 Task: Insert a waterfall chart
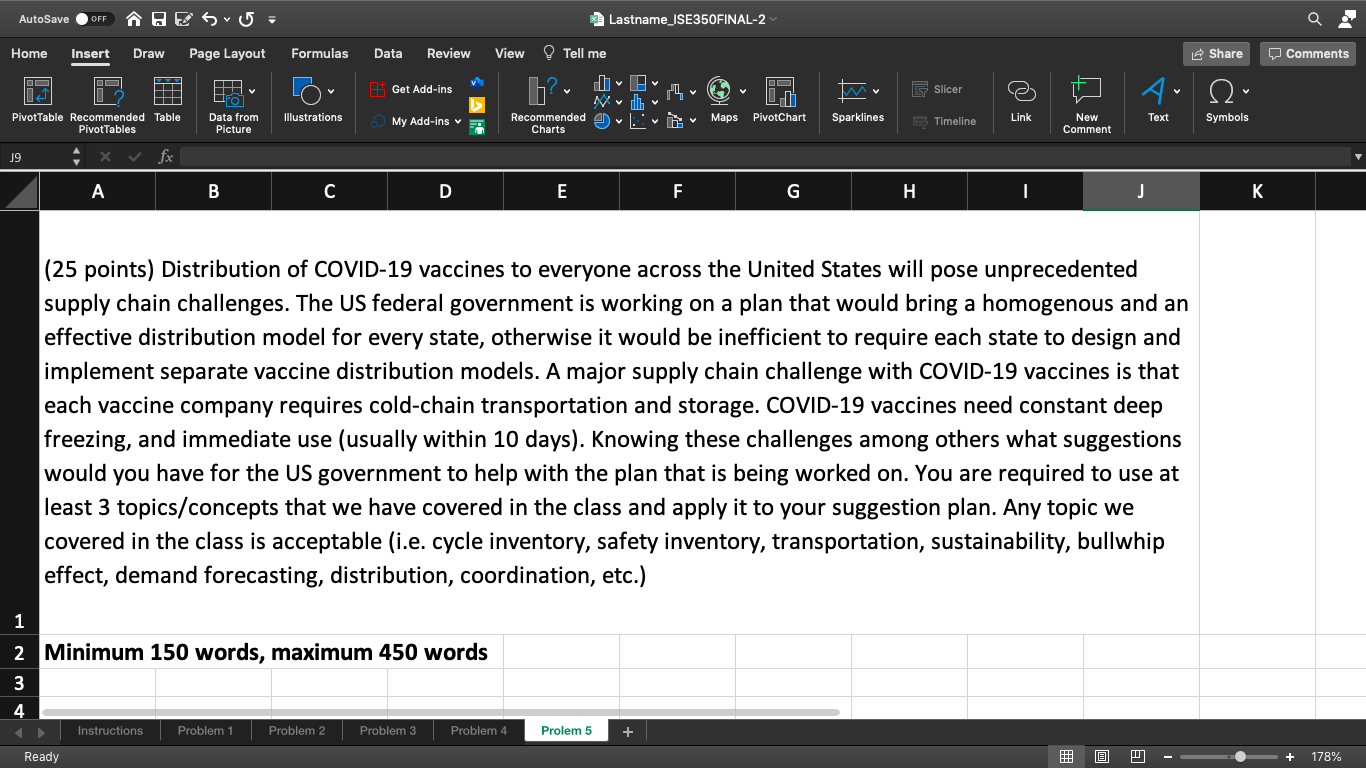coord(675,93)
